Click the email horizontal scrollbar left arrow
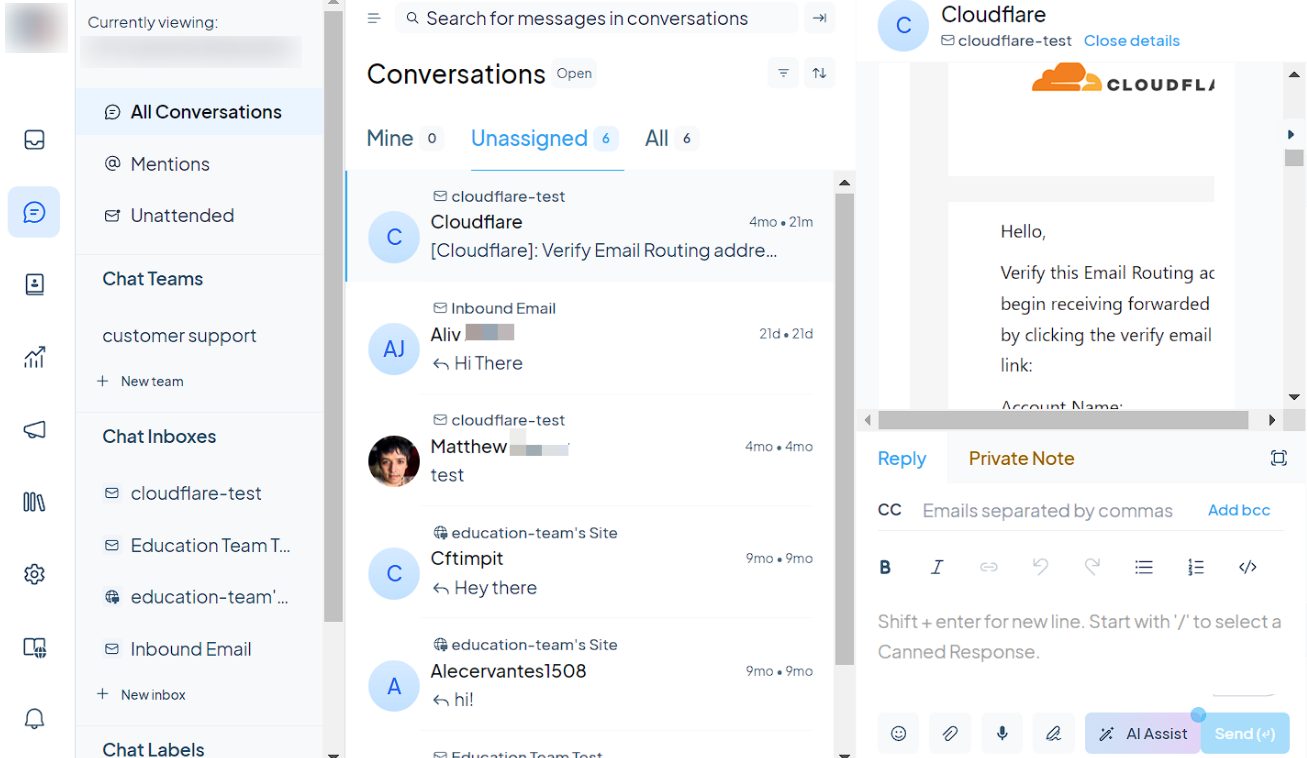The height and width of the screenshot is (758, 1307). click(x=867, y=420)
